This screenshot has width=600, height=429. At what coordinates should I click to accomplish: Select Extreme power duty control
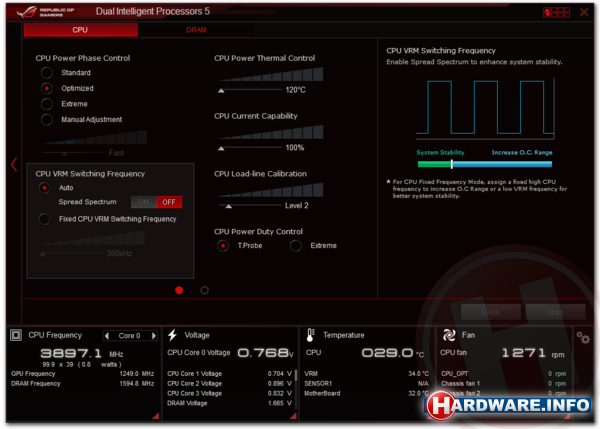295,246
